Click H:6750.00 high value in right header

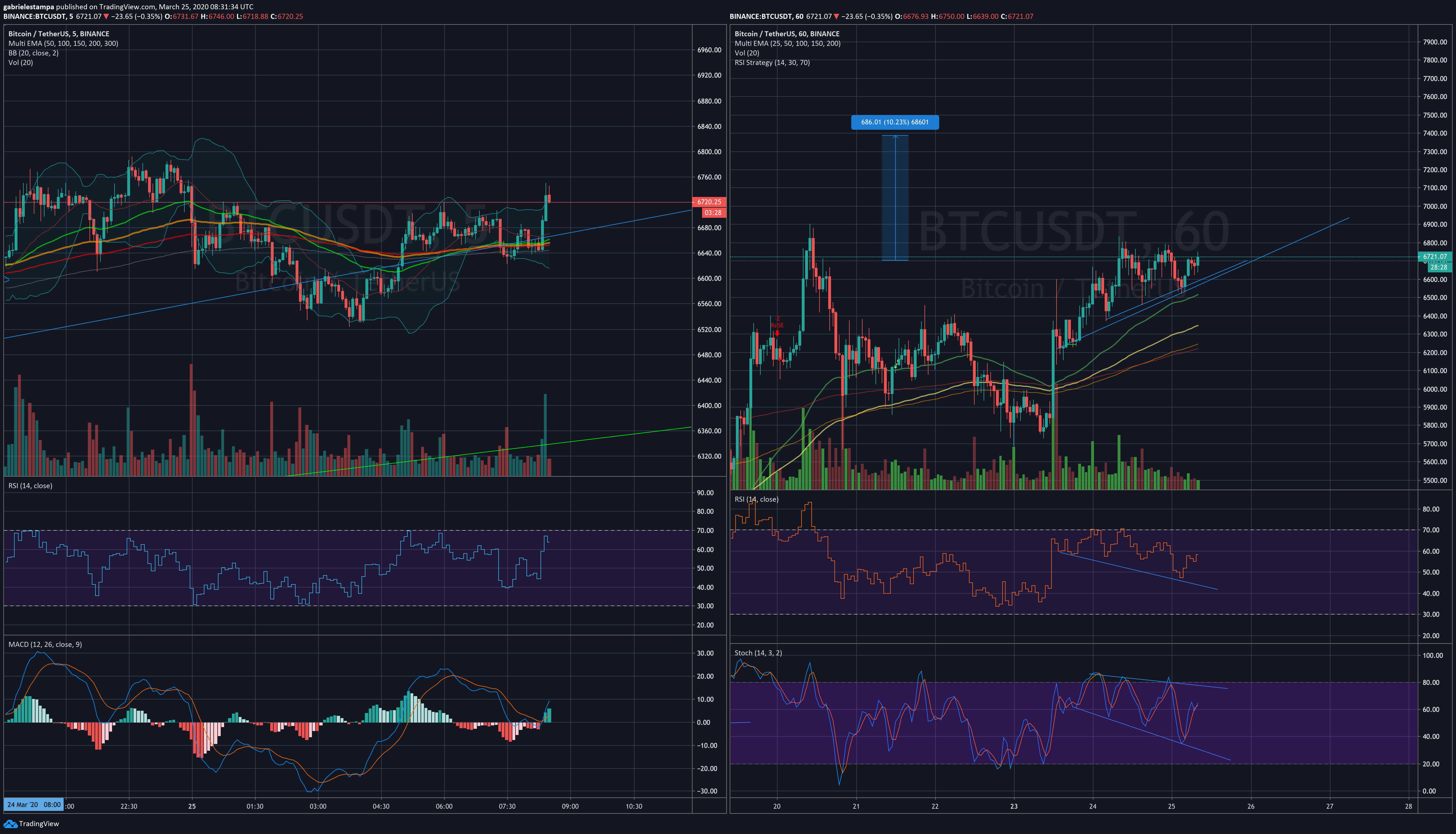click(x=948, y=17)
